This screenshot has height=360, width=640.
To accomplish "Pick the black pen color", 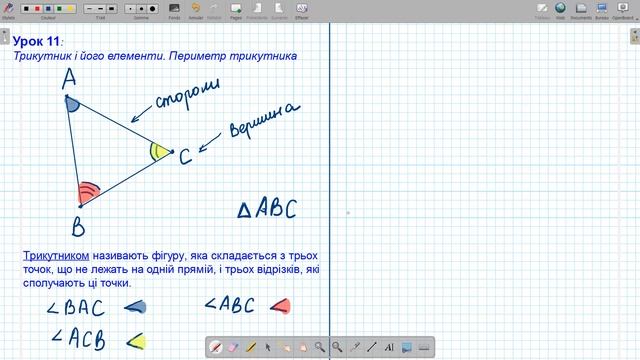I will (27, 9).
